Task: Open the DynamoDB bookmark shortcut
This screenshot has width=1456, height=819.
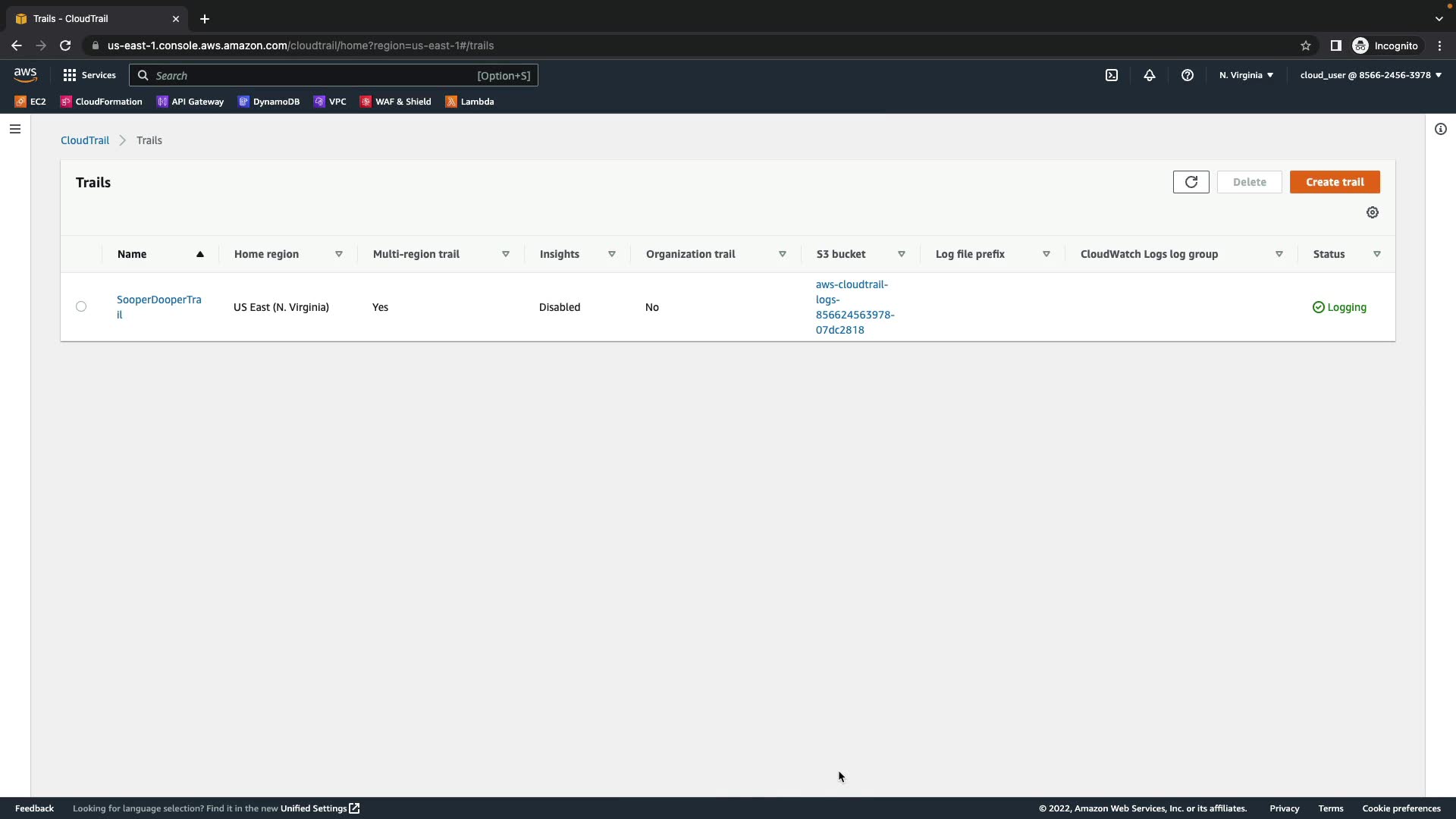Action: 268,102
